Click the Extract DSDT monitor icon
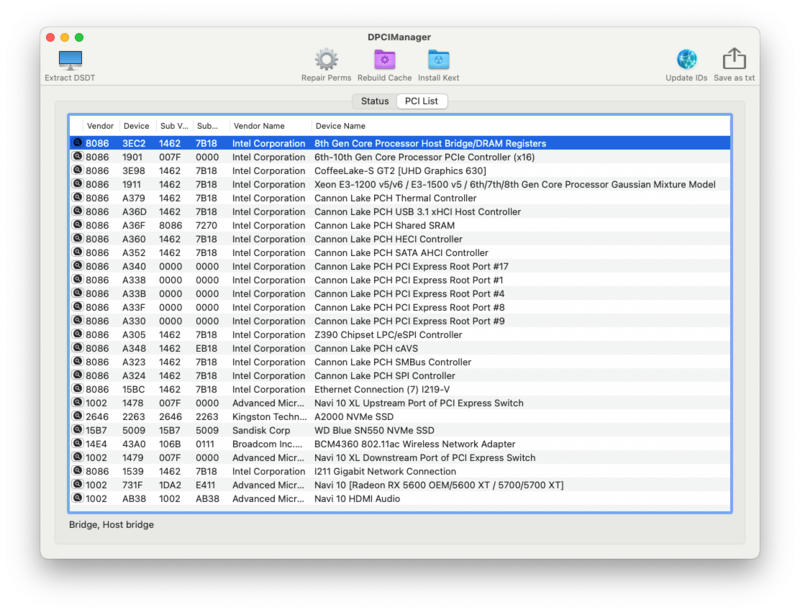The image size is (800, 612). click(x=70, y=60)
